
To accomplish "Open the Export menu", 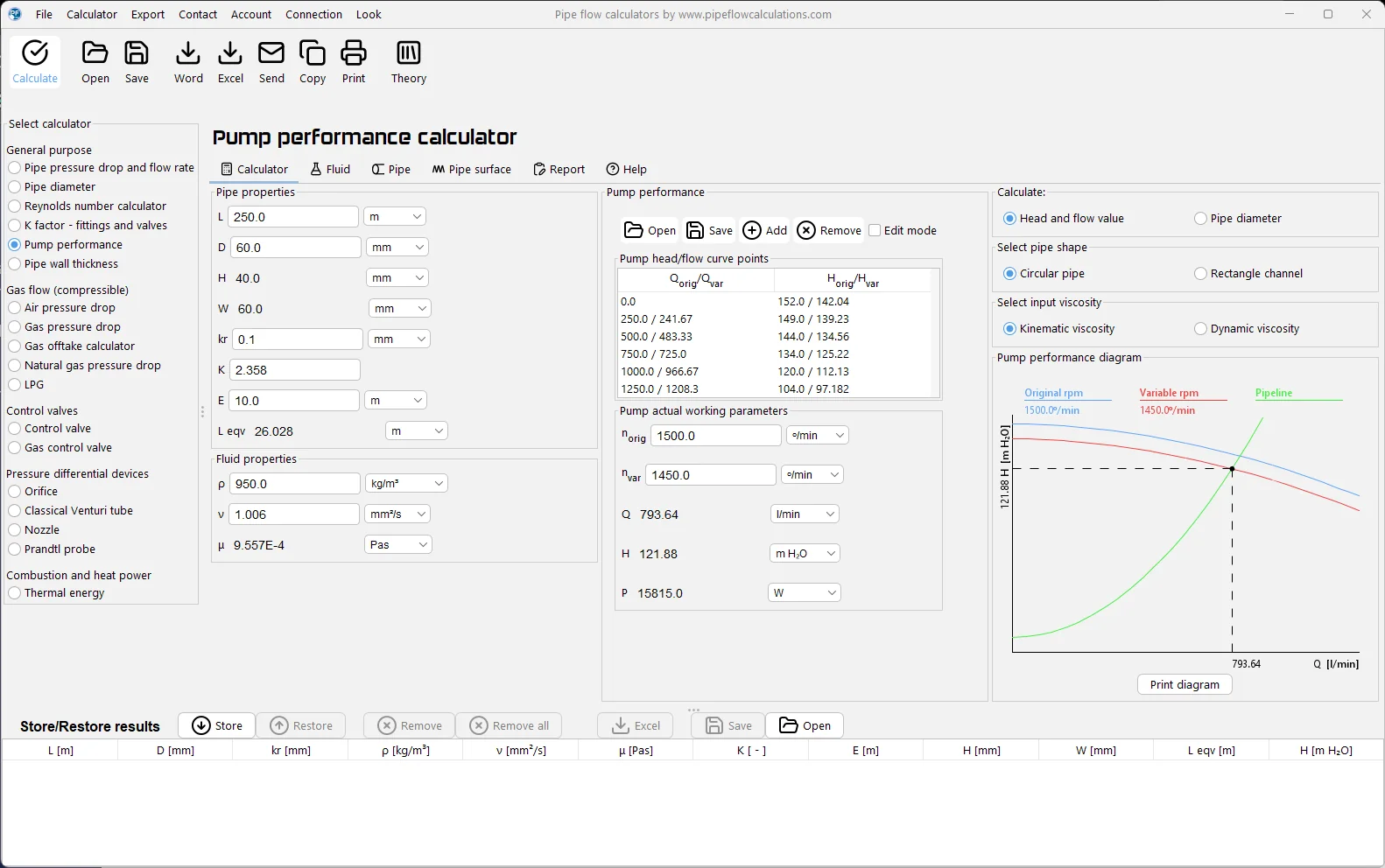I will [x=148, y=14].
